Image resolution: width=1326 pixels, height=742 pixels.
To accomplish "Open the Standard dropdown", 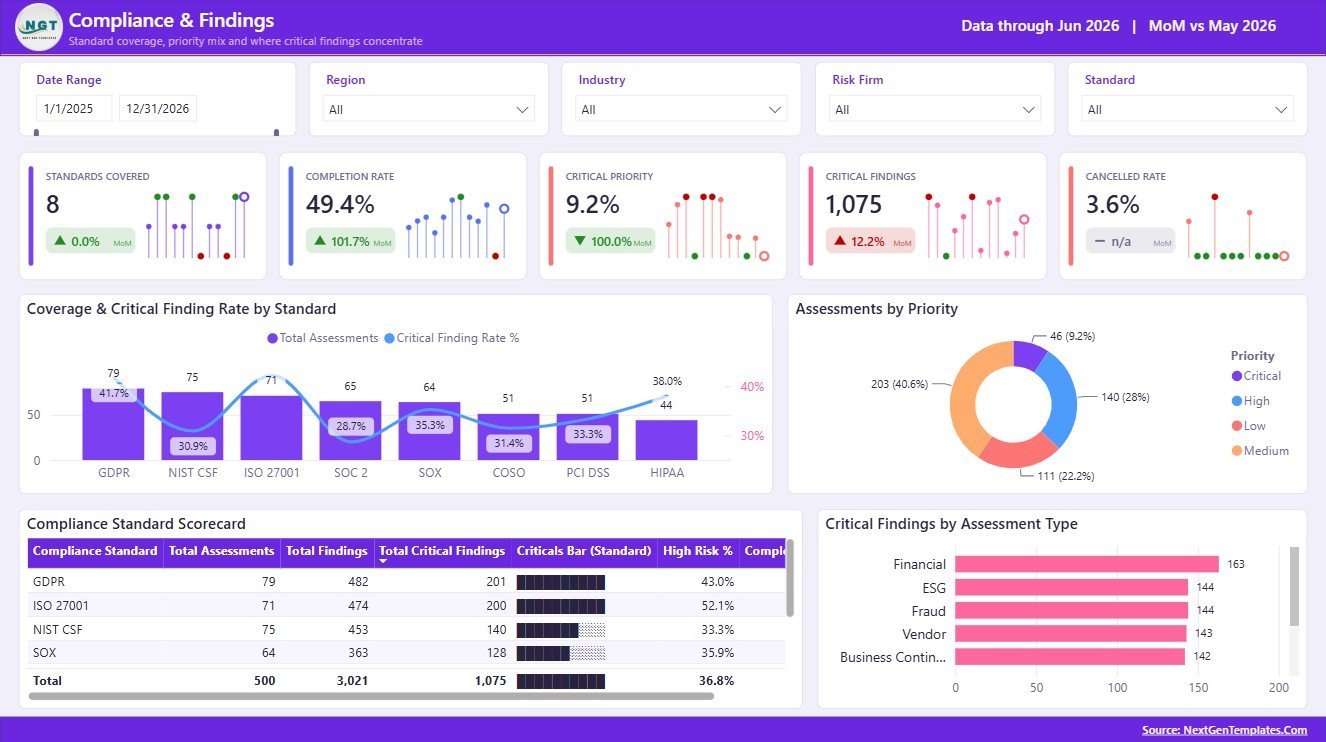I will pyautogui.click(x=1188, y=109).
